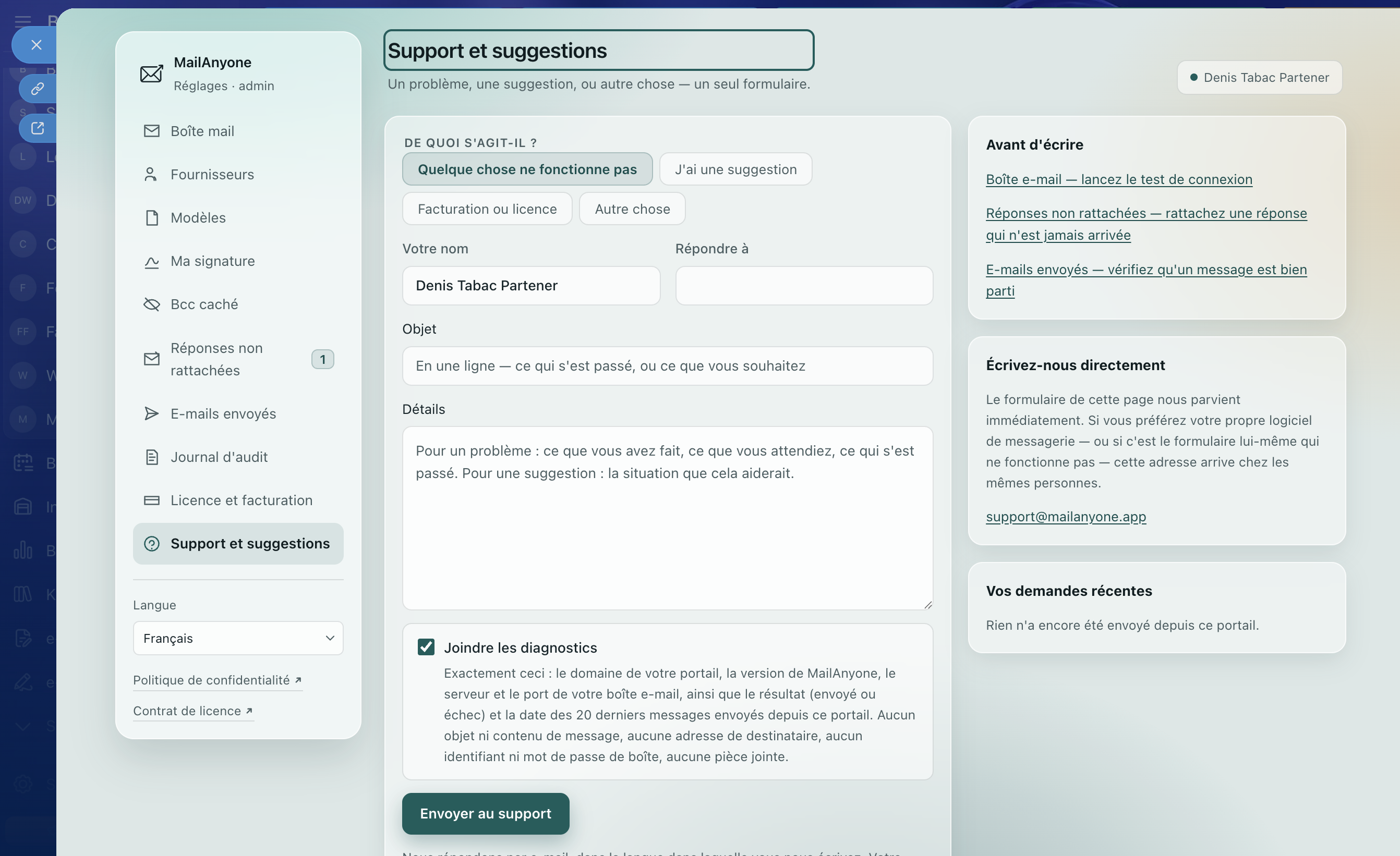Select the 'J'ai une suggestion' option
Image resolution: width=1400 pixels, height=856 pixels.
click(735, 169)
